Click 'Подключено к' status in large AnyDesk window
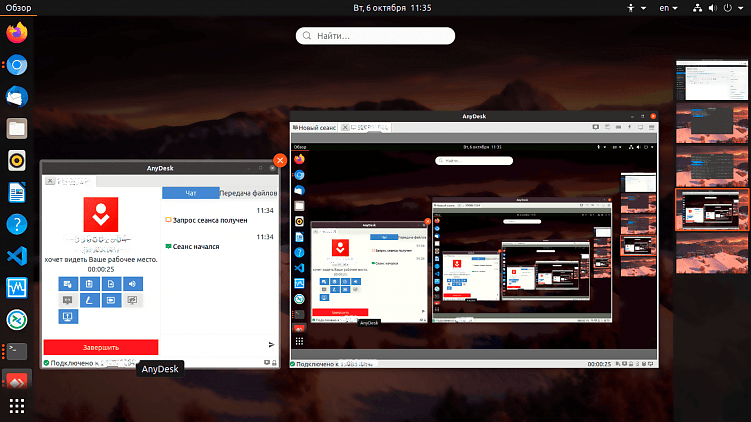This screenshot has height=422, width=751. click(x=318, y=364)
